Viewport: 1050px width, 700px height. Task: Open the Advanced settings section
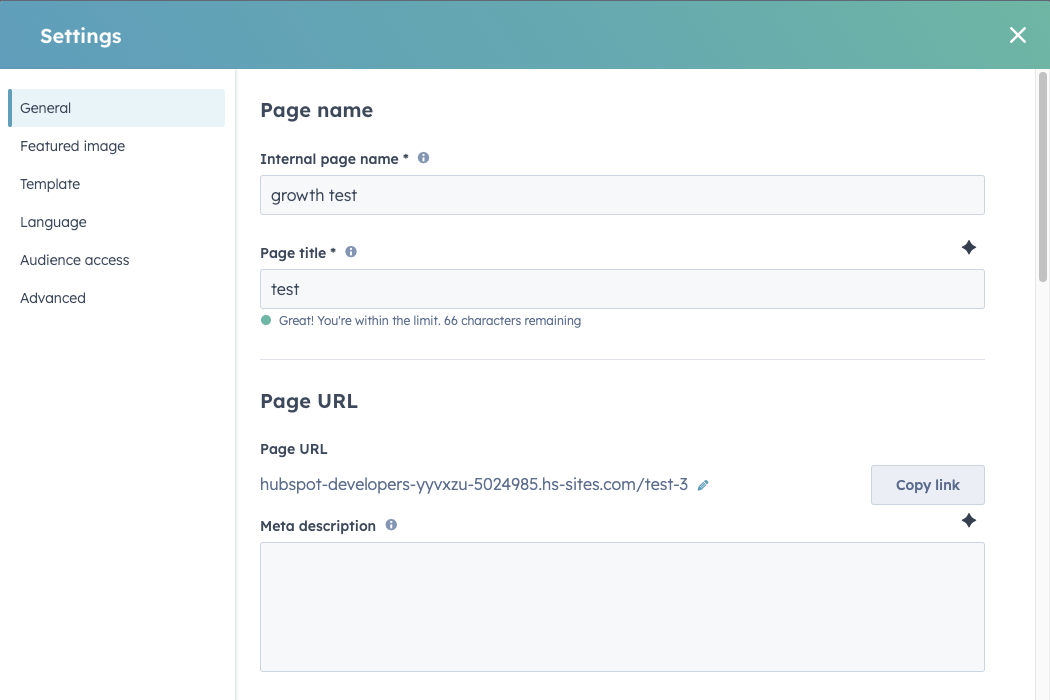click(x=52, y=297)
